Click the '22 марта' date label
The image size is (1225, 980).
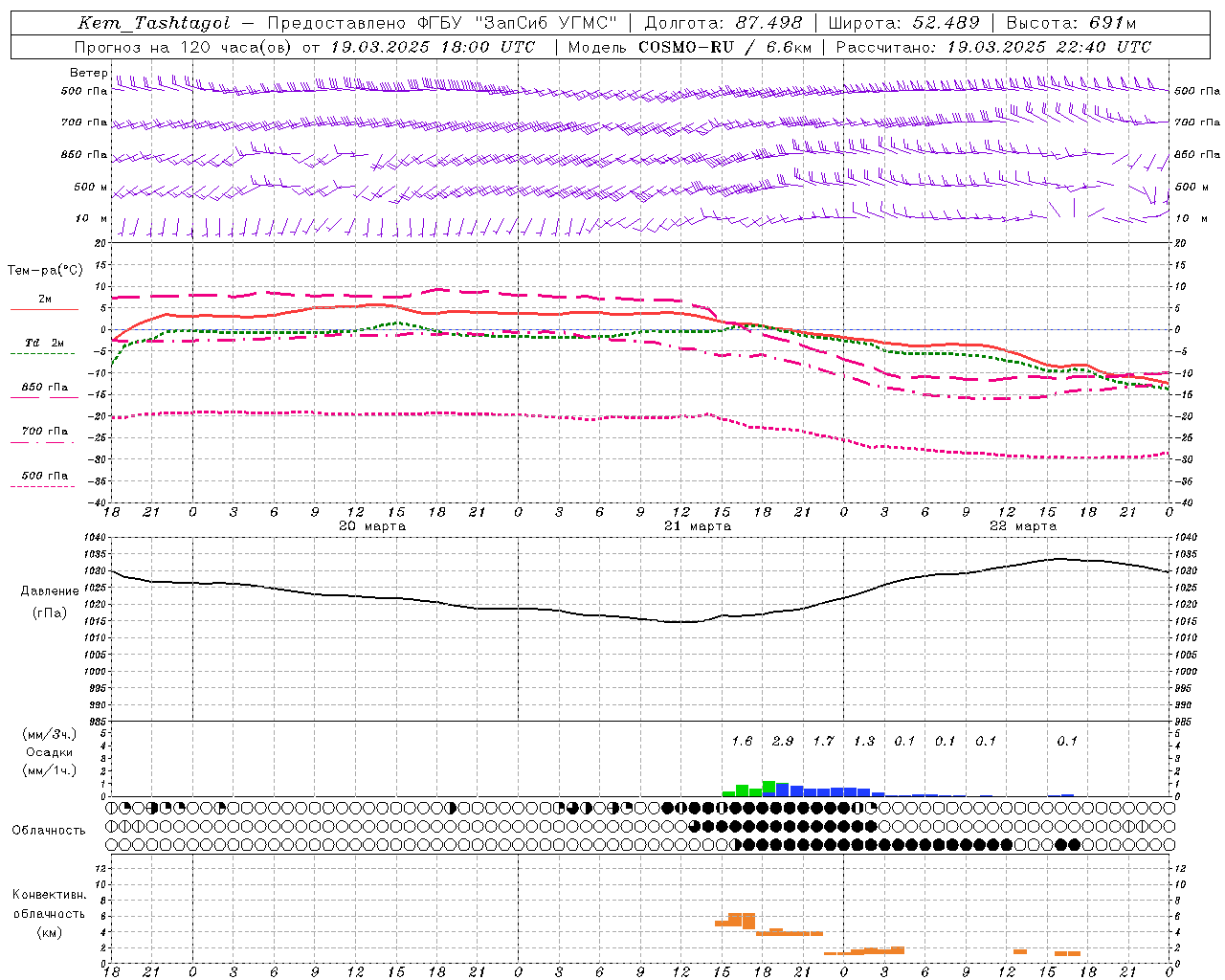pyautogui.click(x=1023, y=526)
